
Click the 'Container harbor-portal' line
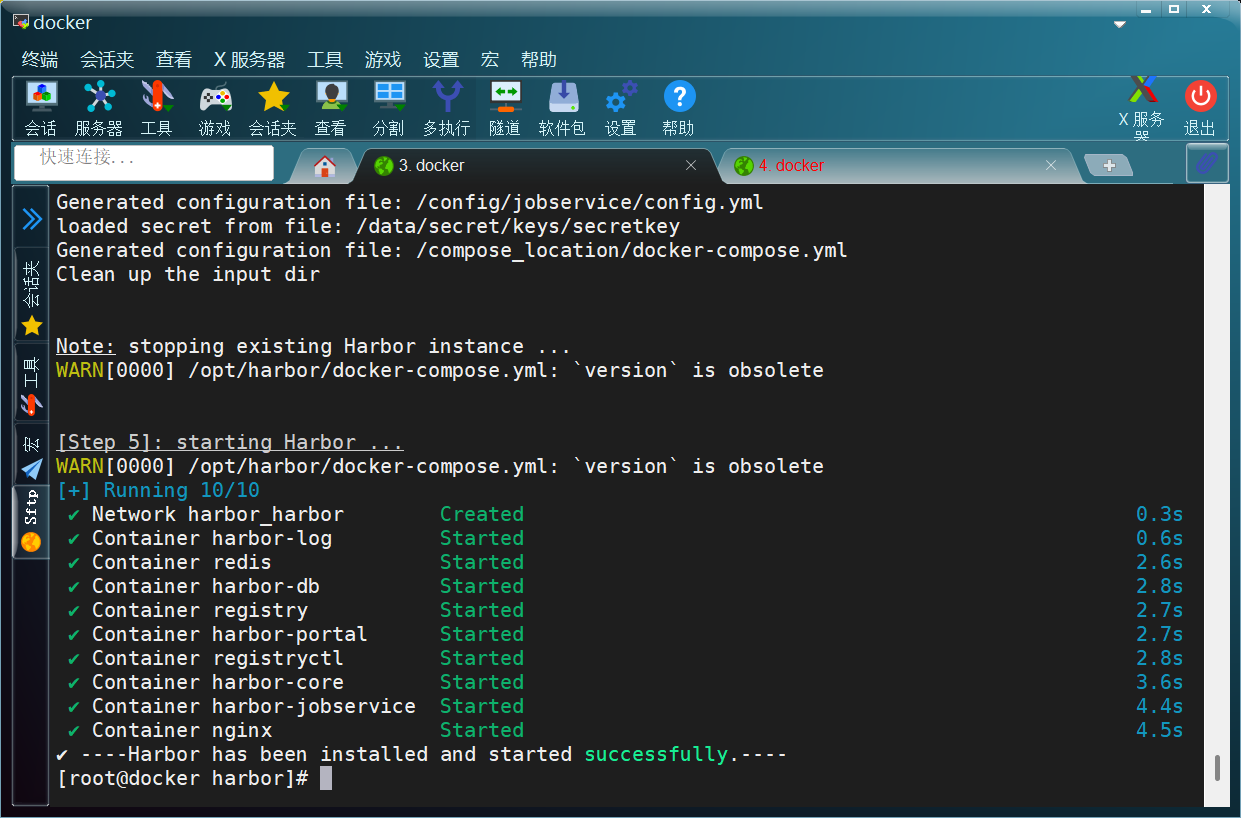(x=620, y=634)
